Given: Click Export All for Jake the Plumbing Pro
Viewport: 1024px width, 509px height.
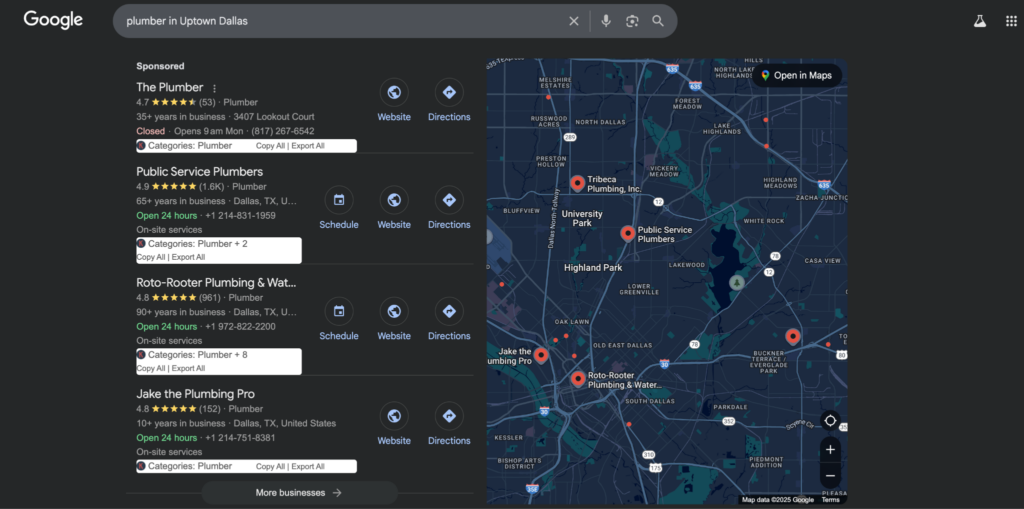Looking at the screenshot, I should click(308, 467).
